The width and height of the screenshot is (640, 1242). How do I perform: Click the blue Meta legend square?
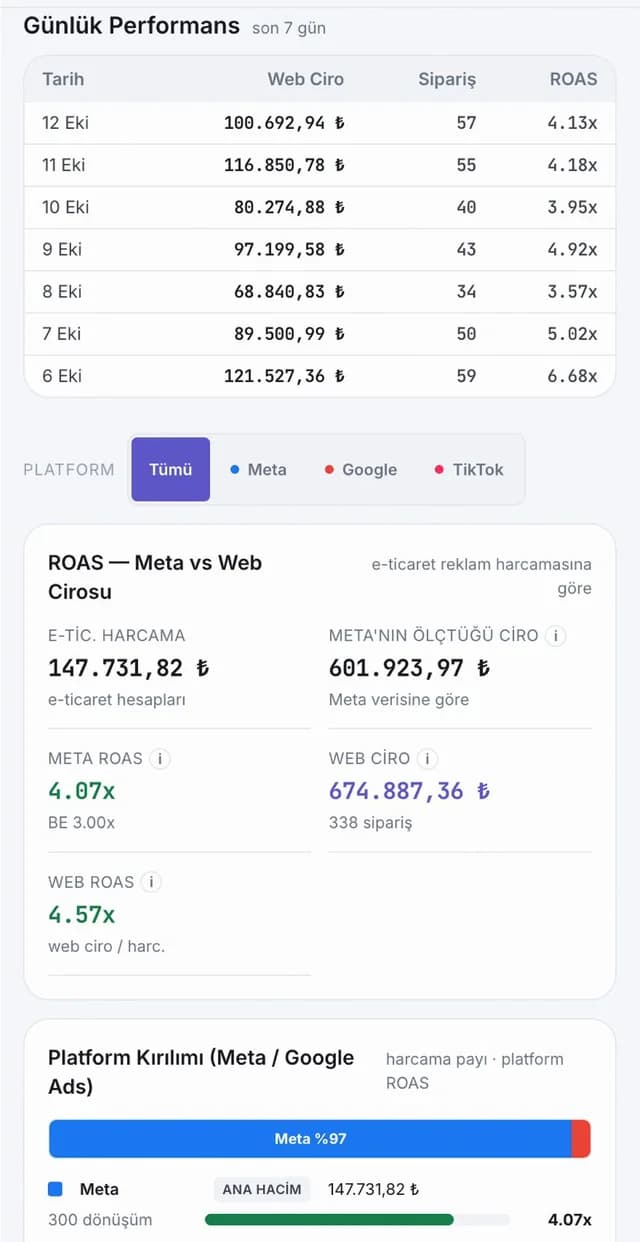click(55, 1189)
